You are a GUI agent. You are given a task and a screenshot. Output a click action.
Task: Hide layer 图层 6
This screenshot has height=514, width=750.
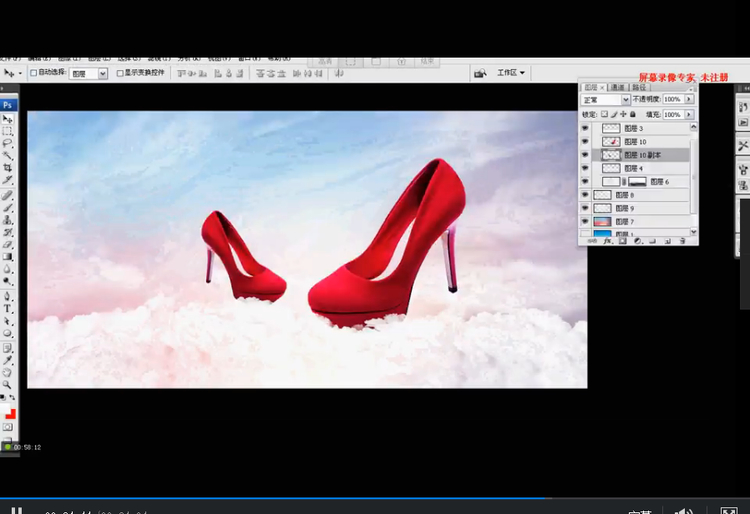tap(585, 182)
